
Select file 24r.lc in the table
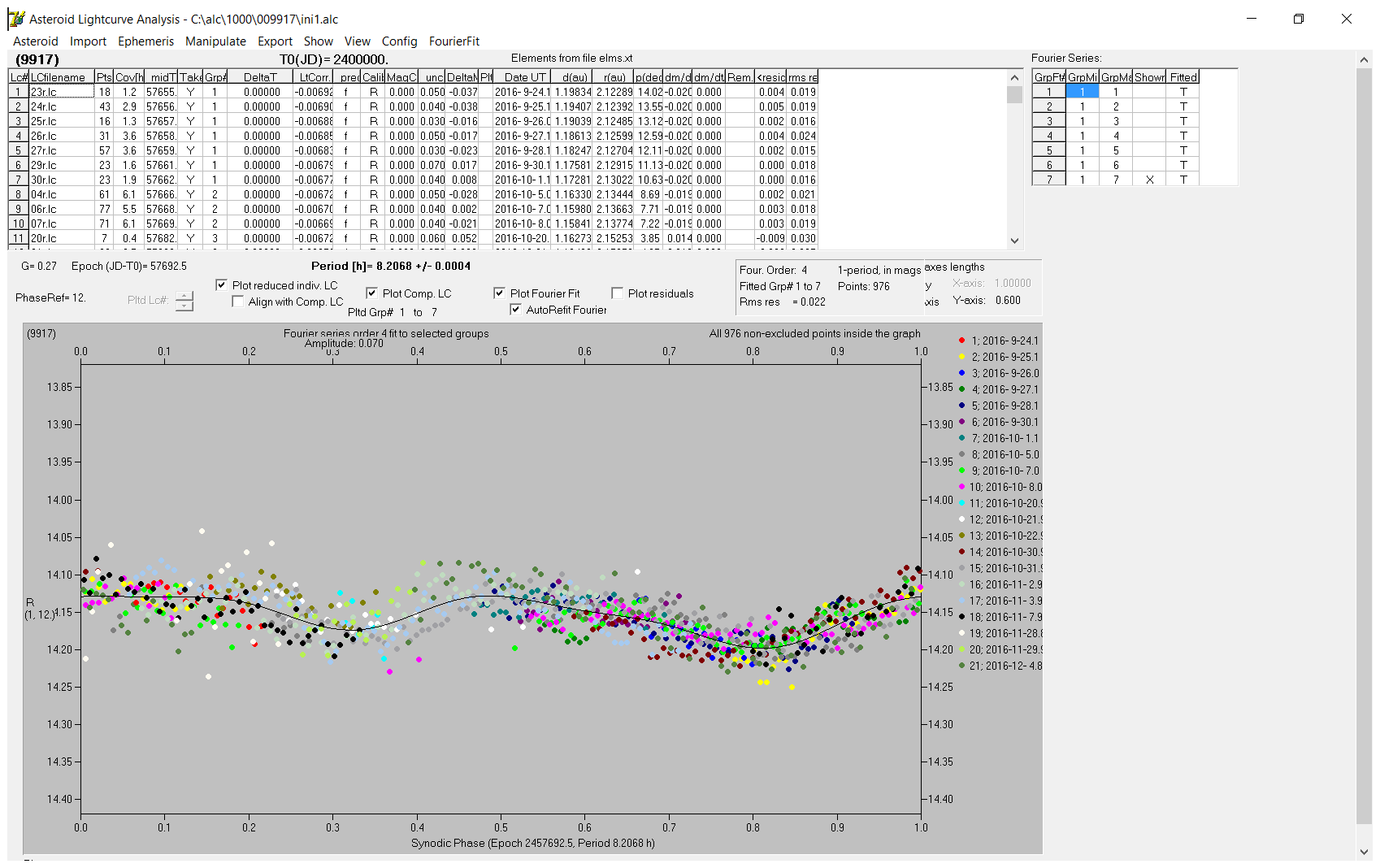tap(62, 106)
